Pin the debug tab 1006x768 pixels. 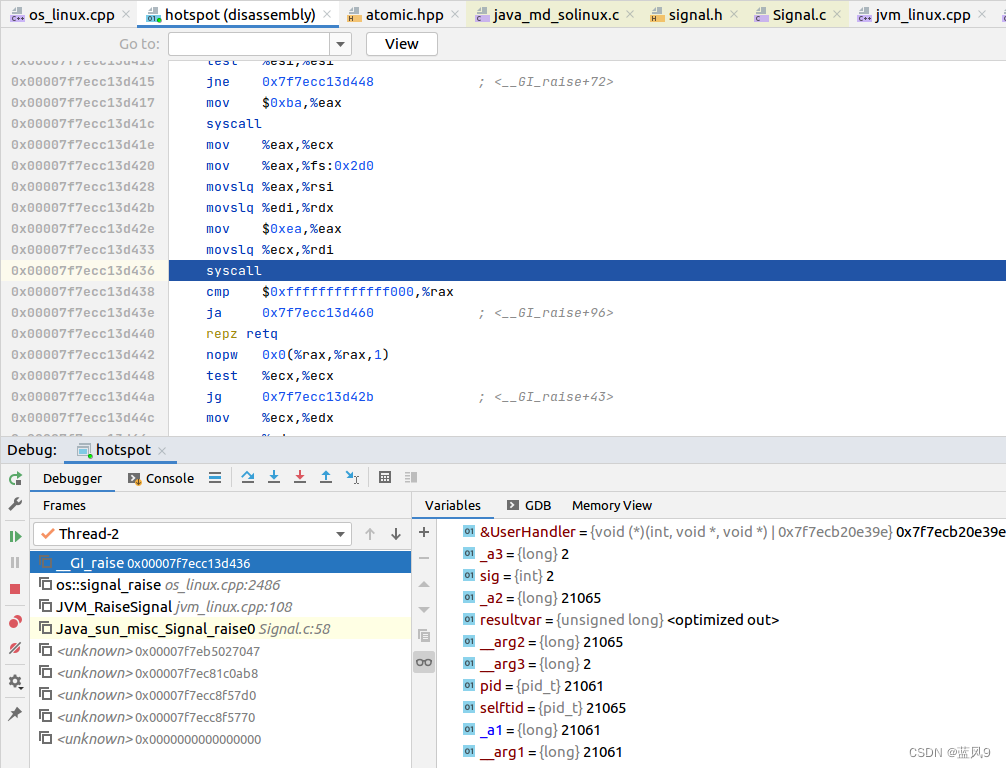(15, 713)
